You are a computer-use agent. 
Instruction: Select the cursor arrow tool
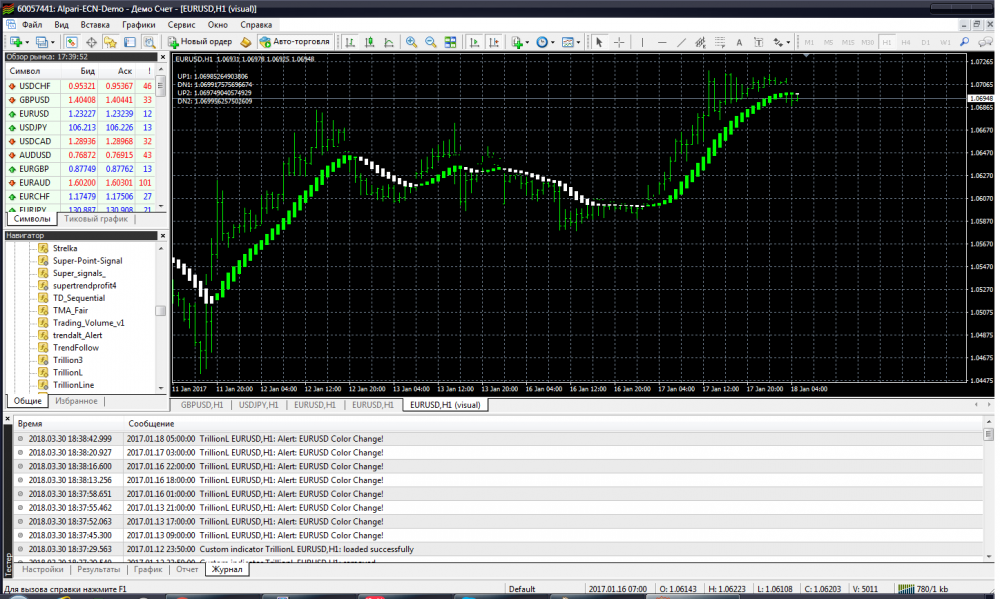click(x=599, y=42)
